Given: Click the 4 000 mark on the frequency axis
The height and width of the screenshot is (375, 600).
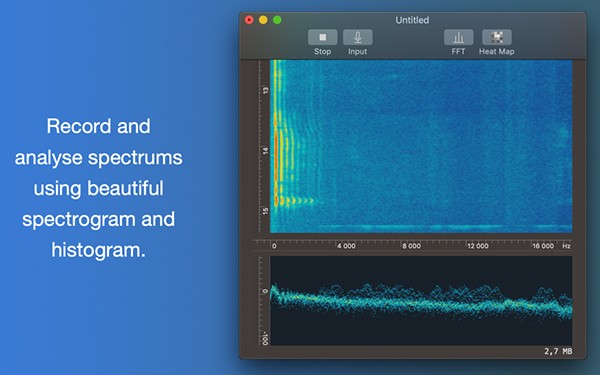Looking at the screenshot, I should 346,246.
